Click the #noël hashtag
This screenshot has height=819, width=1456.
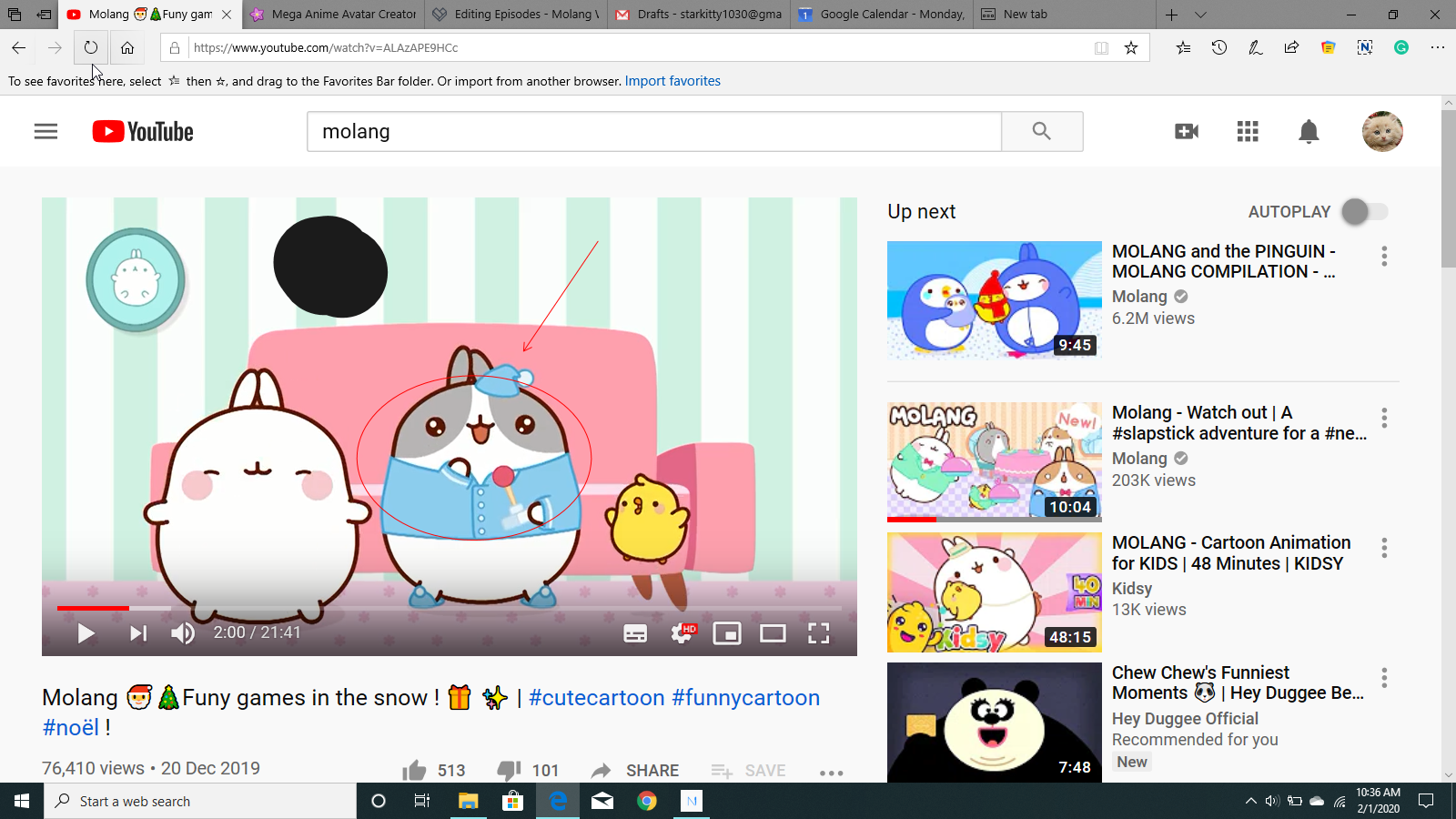[x=71, y=728]
